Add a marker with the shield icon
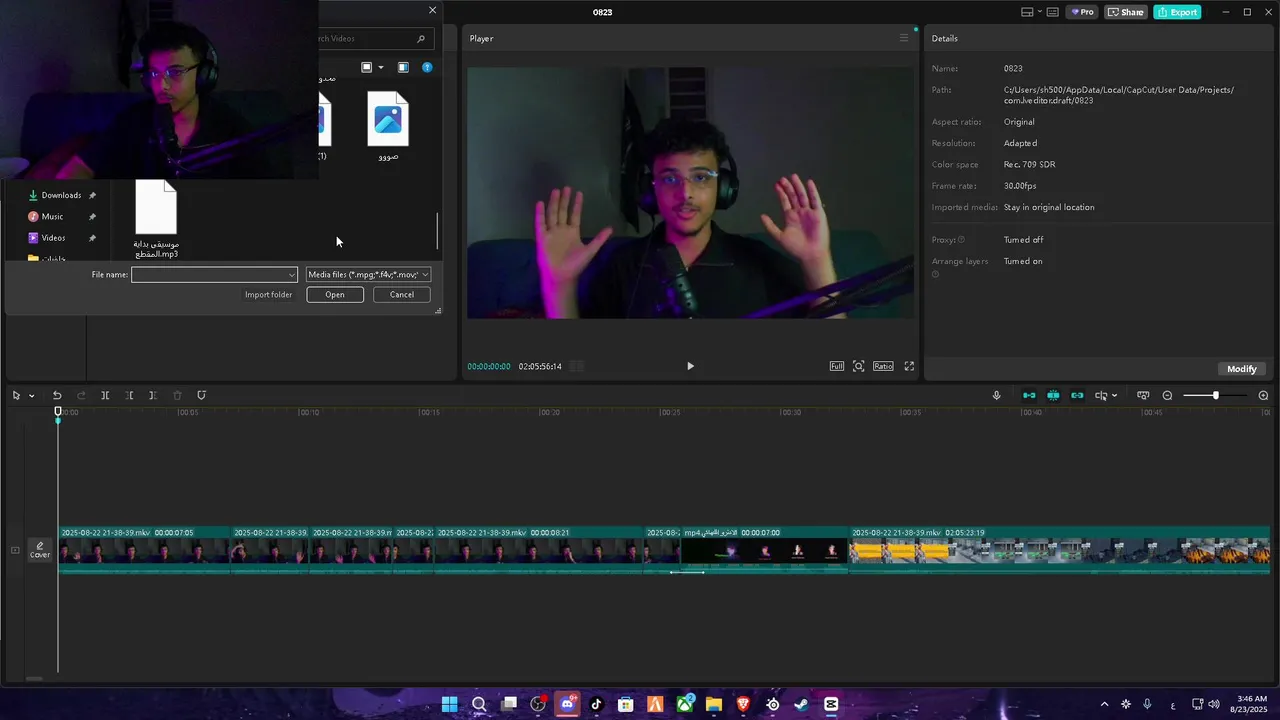 coord(201,396)
